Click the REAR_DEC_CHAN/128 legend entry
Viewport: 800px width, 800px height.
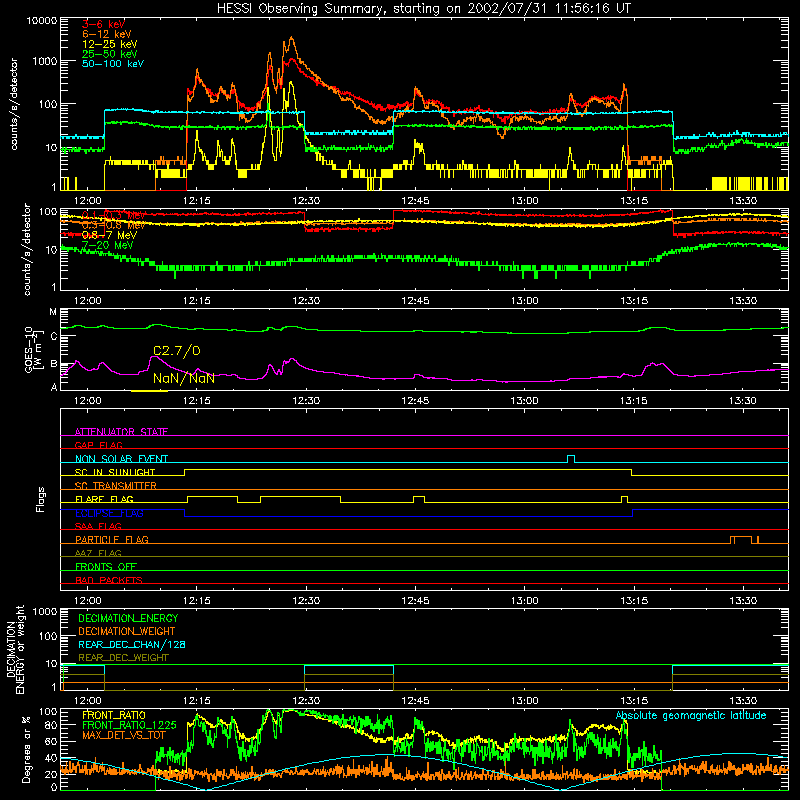tap(132, 644)
